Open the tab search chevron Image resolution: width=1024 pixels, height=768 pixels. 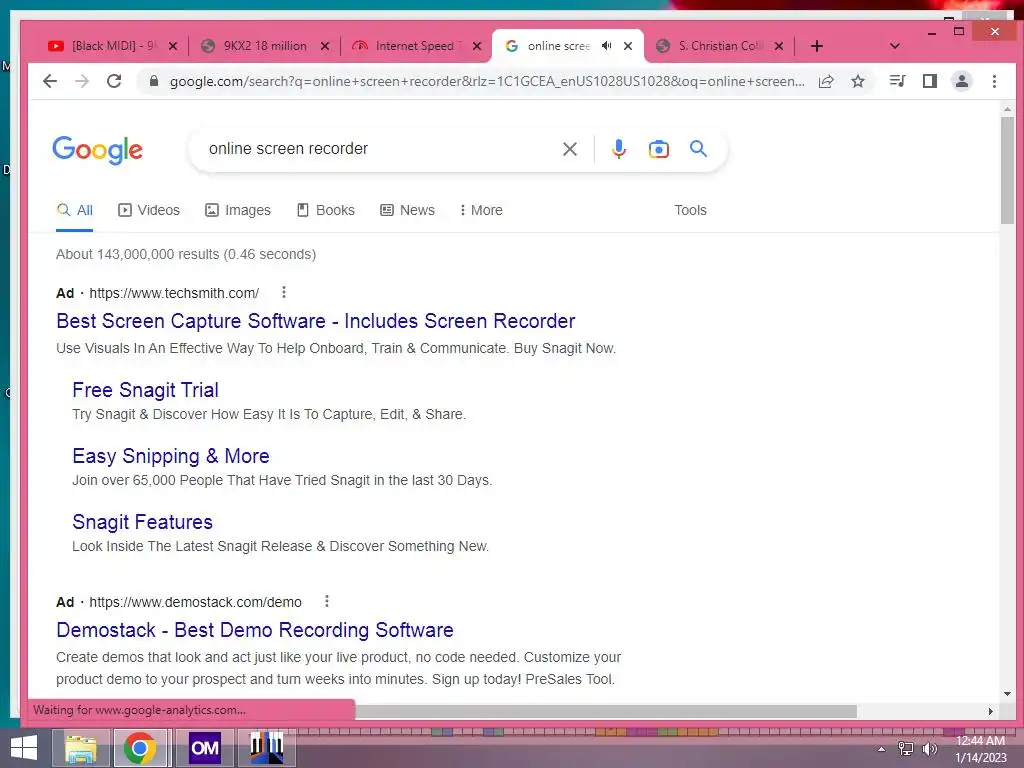tap(895, 46)
